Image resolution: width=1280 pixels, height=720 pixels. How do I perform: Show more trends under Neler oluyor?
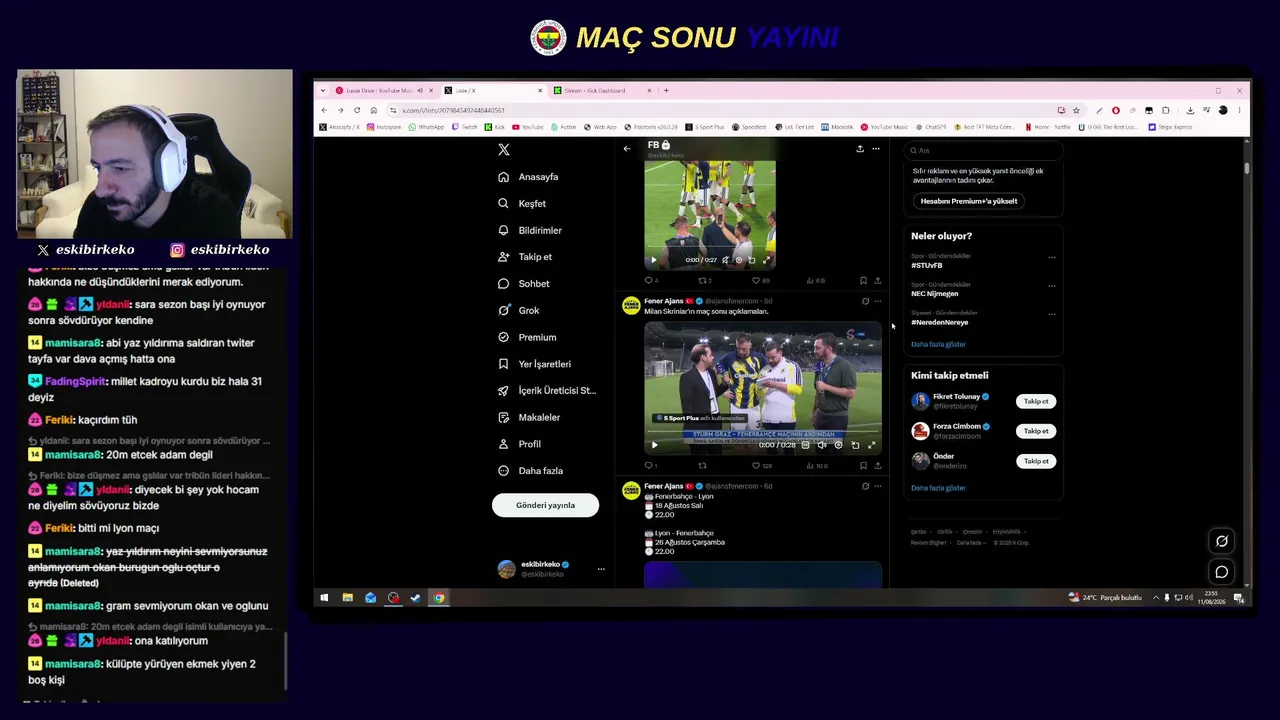tap(938, 344)
